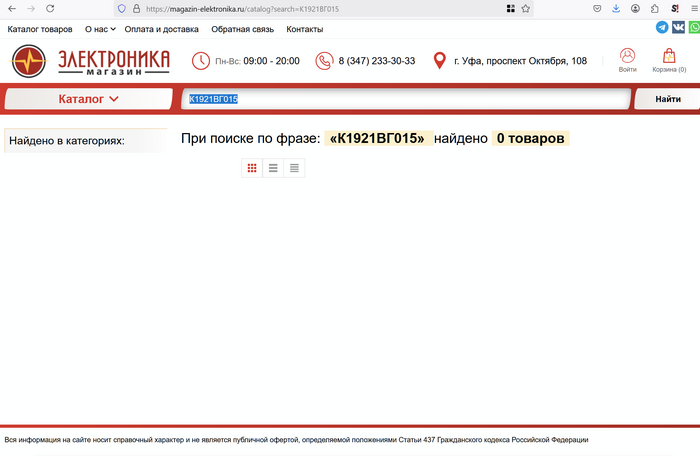Click the «К1921ВГ015» highlighted search phrase

377,138
